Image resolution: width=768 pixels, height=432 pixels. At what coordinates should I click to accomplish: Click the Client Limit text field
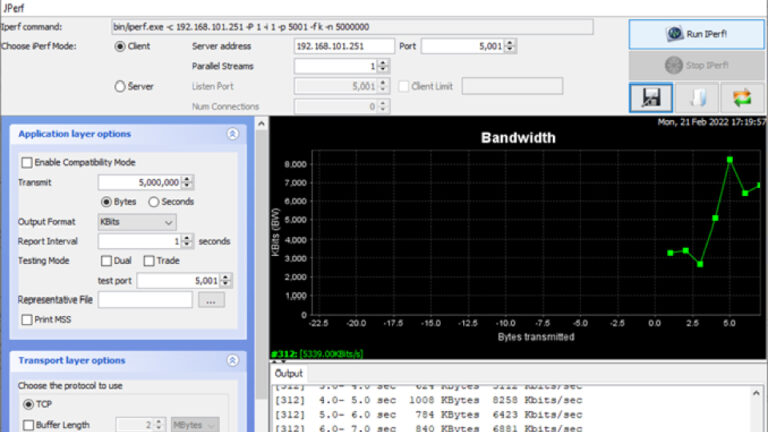(512, 87)
